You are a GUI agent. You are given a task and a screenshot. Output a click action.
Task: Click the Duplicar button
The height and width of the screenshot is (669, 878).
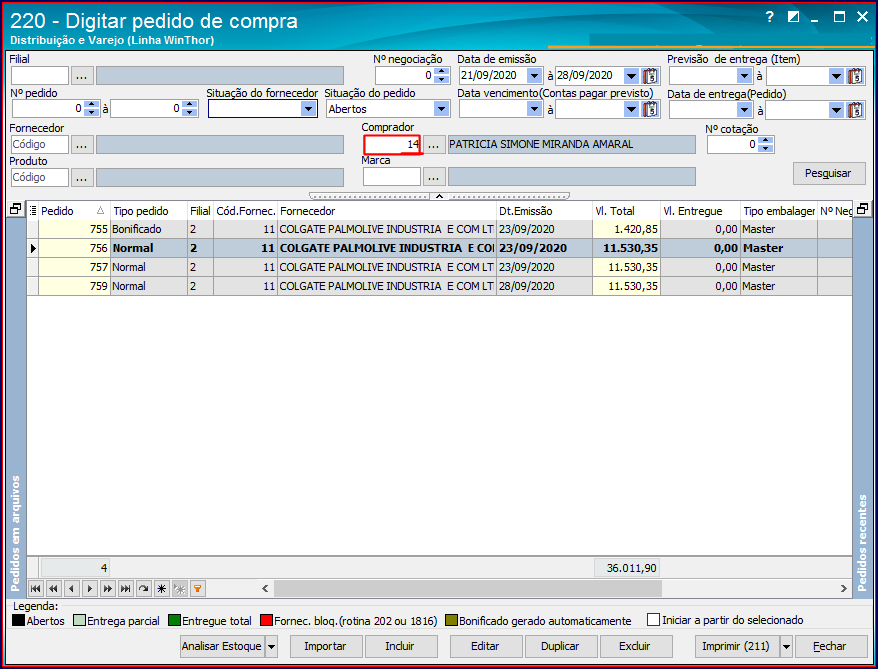click(x=561, y=647)
